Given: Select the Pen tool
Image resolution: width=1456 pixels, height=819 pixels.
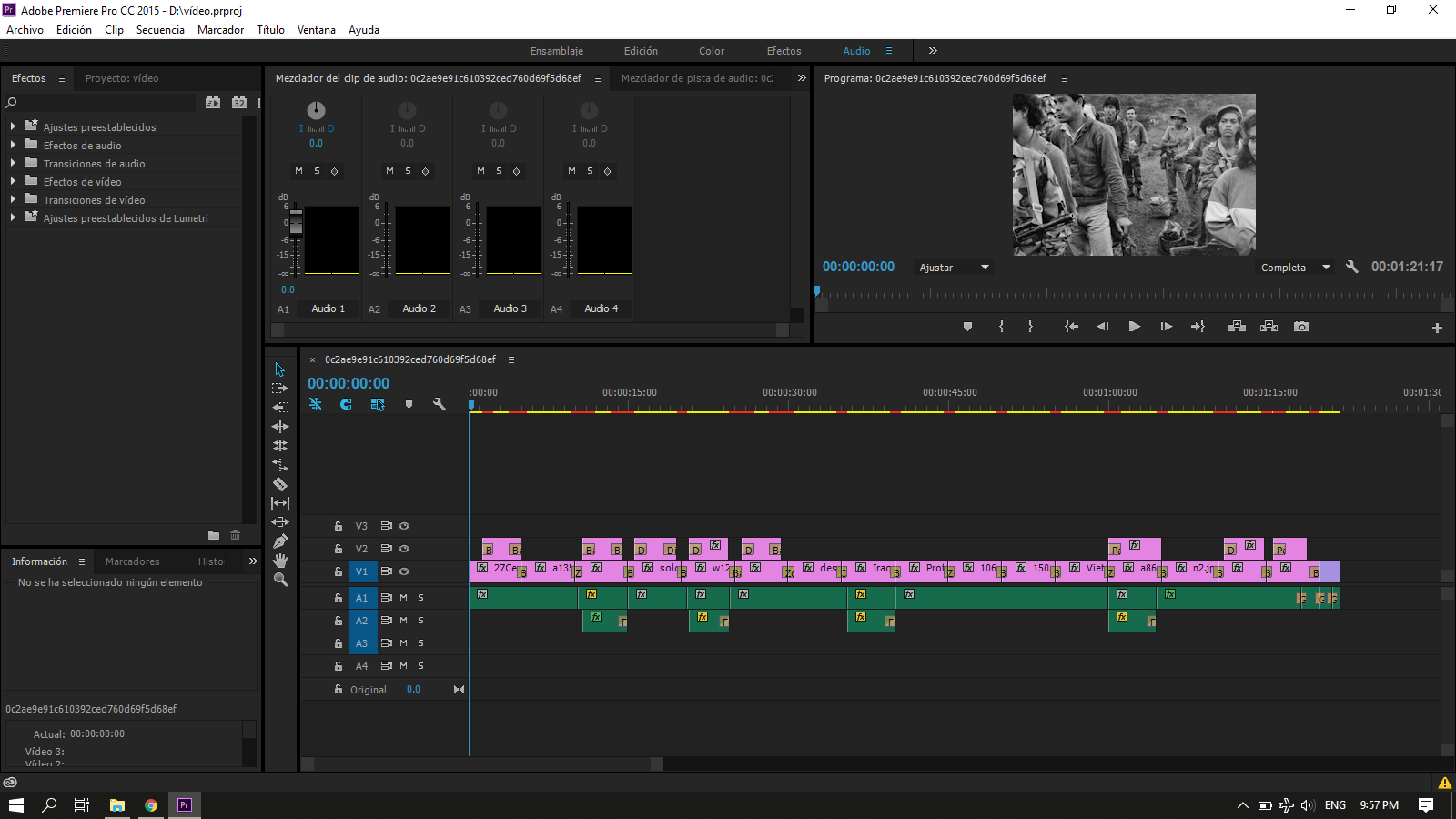Looking at the screenshot, I should [x=280, y=541].
